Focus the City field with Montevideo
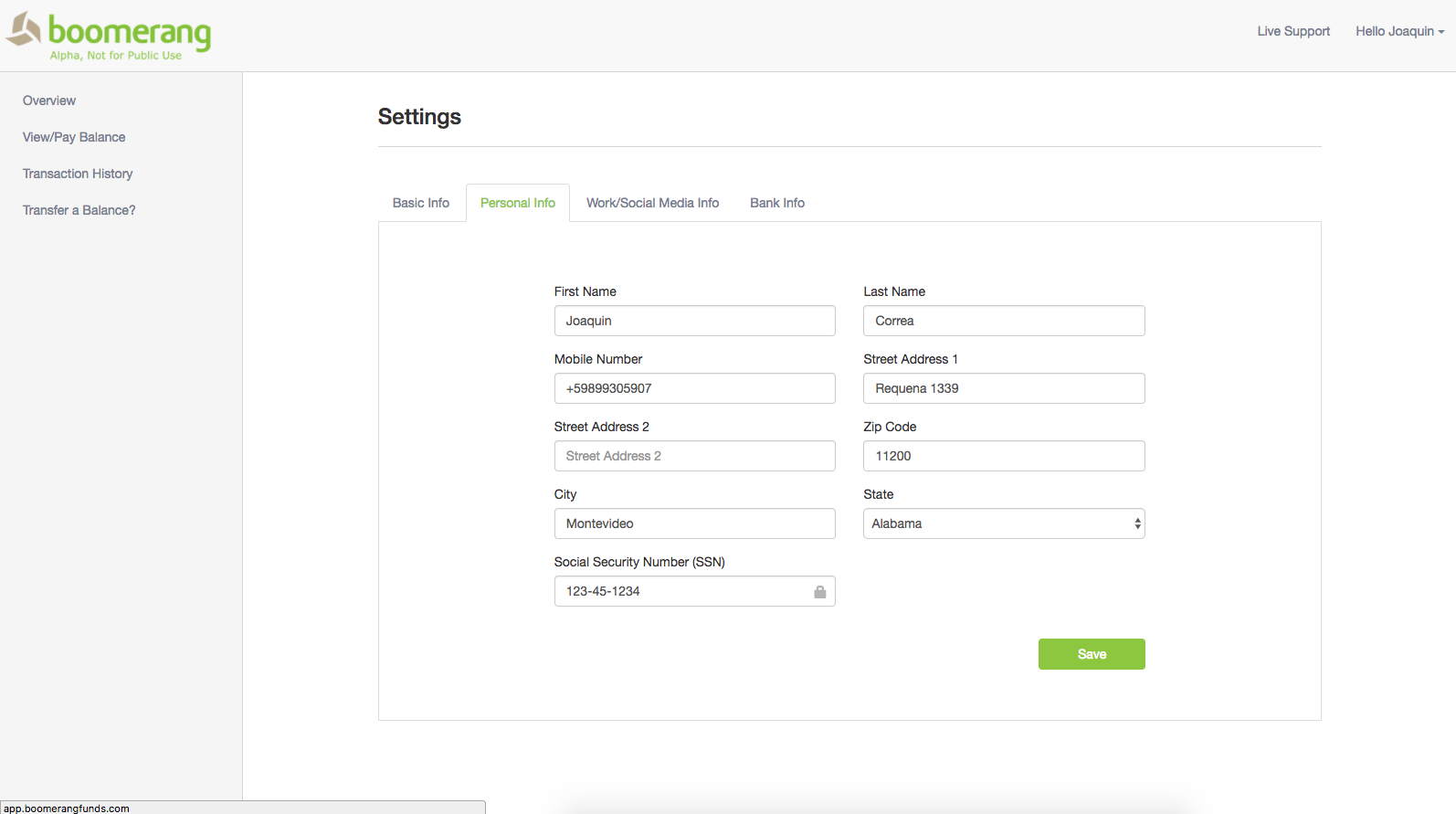Screen dimensions: 1456x814 point(694,523)
